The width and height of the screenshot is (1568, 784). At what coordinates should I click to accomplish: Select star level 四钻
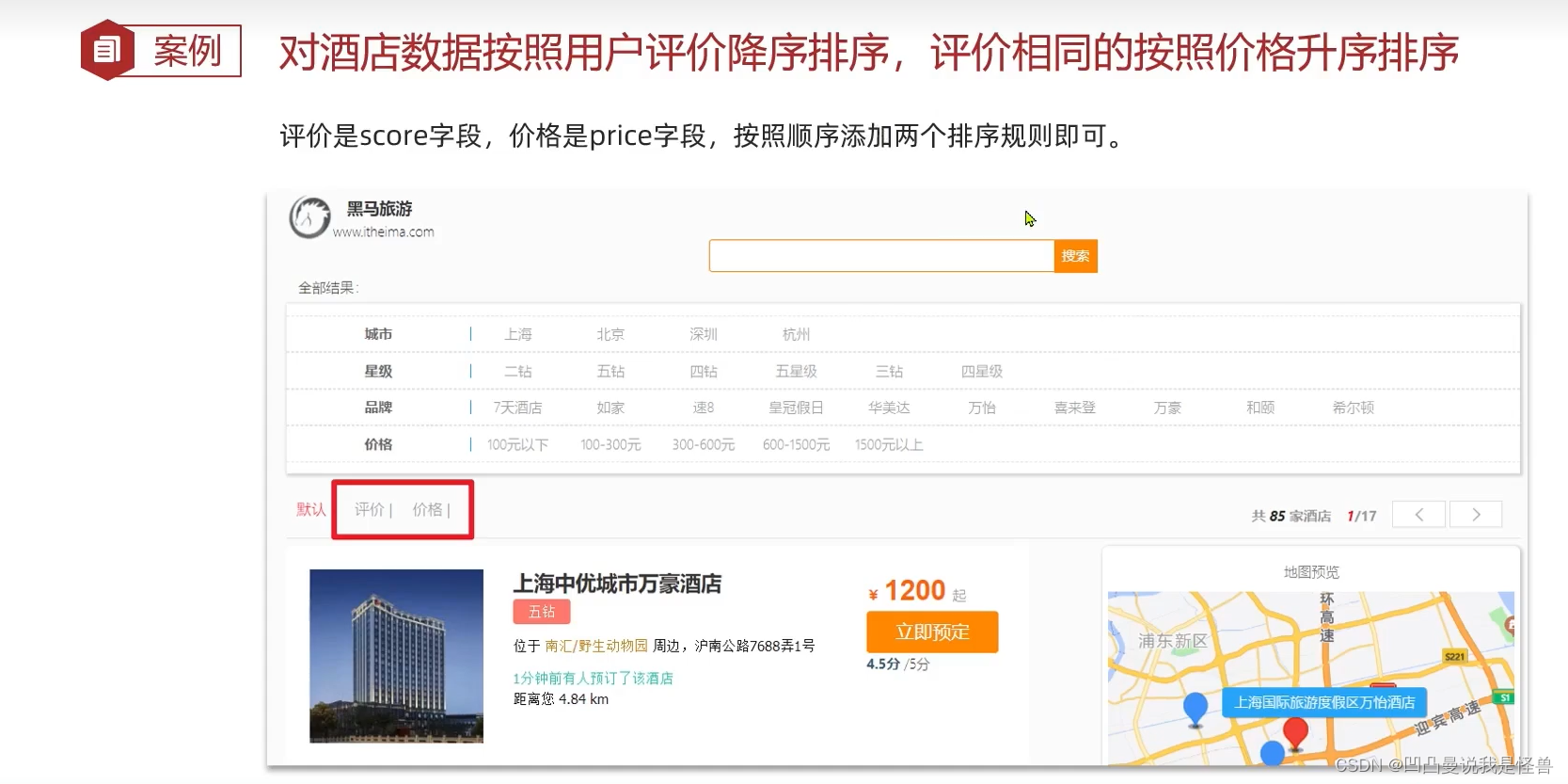tap(704, 371)
